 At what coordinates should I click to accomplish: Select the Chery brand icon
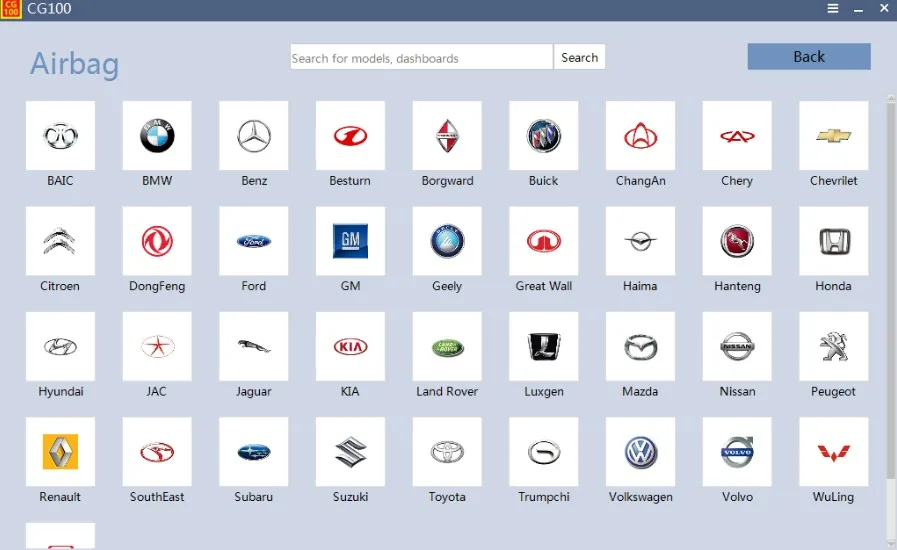[x=737, y=136]
